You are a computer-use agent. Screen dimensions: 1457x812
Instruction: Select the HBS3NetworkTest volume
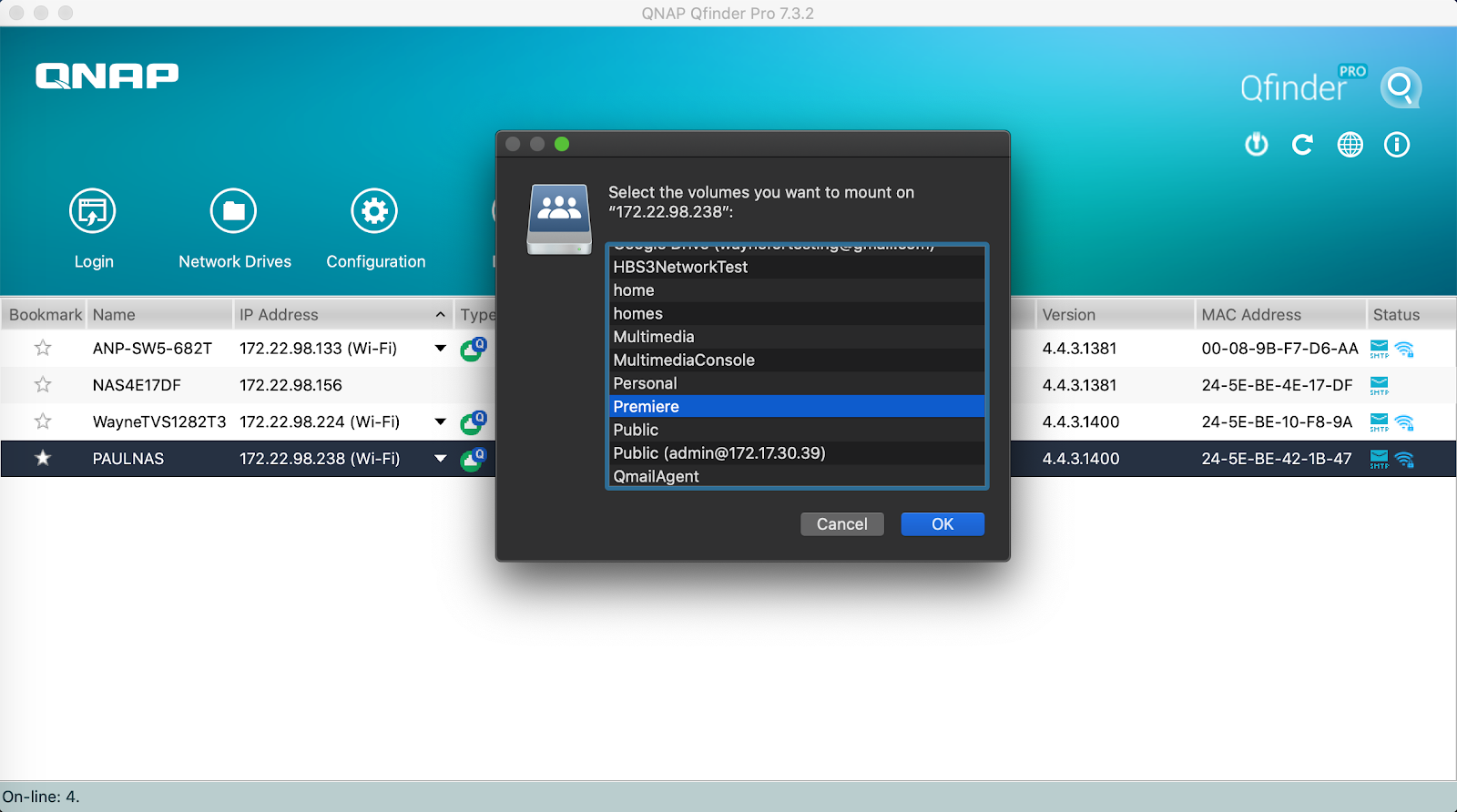click(x=797, y=267)
